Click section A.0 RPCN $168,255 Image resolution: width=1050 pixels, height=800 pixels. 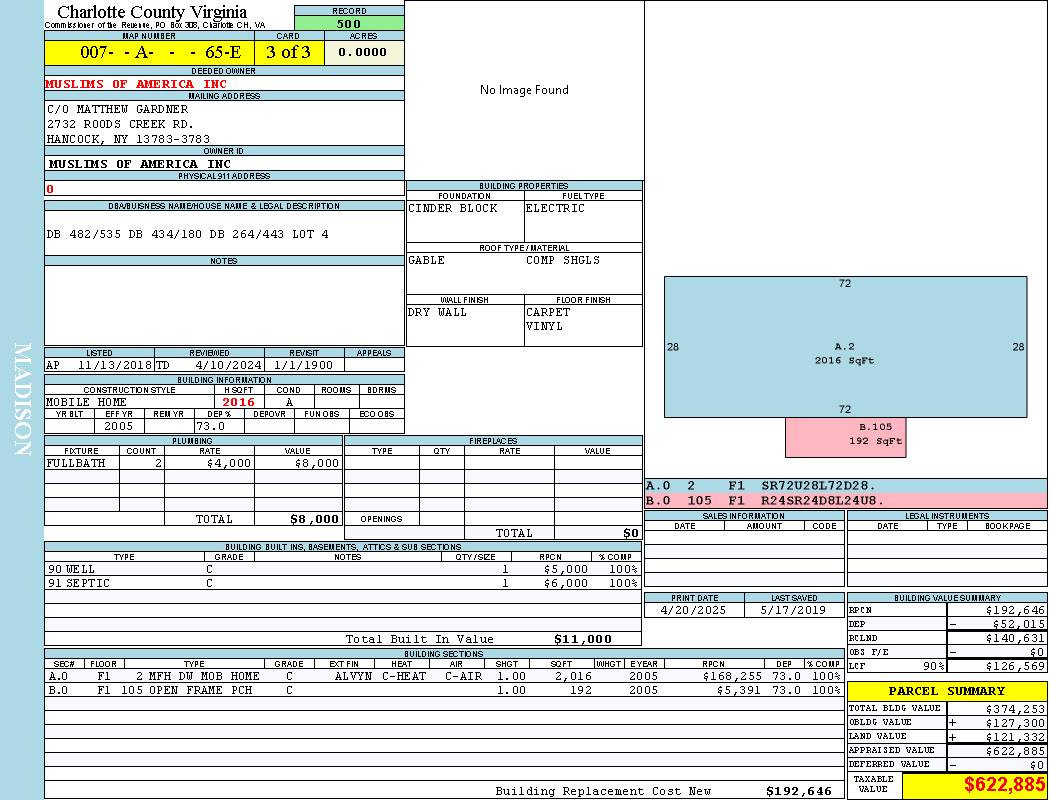click(x=733, y=676)
